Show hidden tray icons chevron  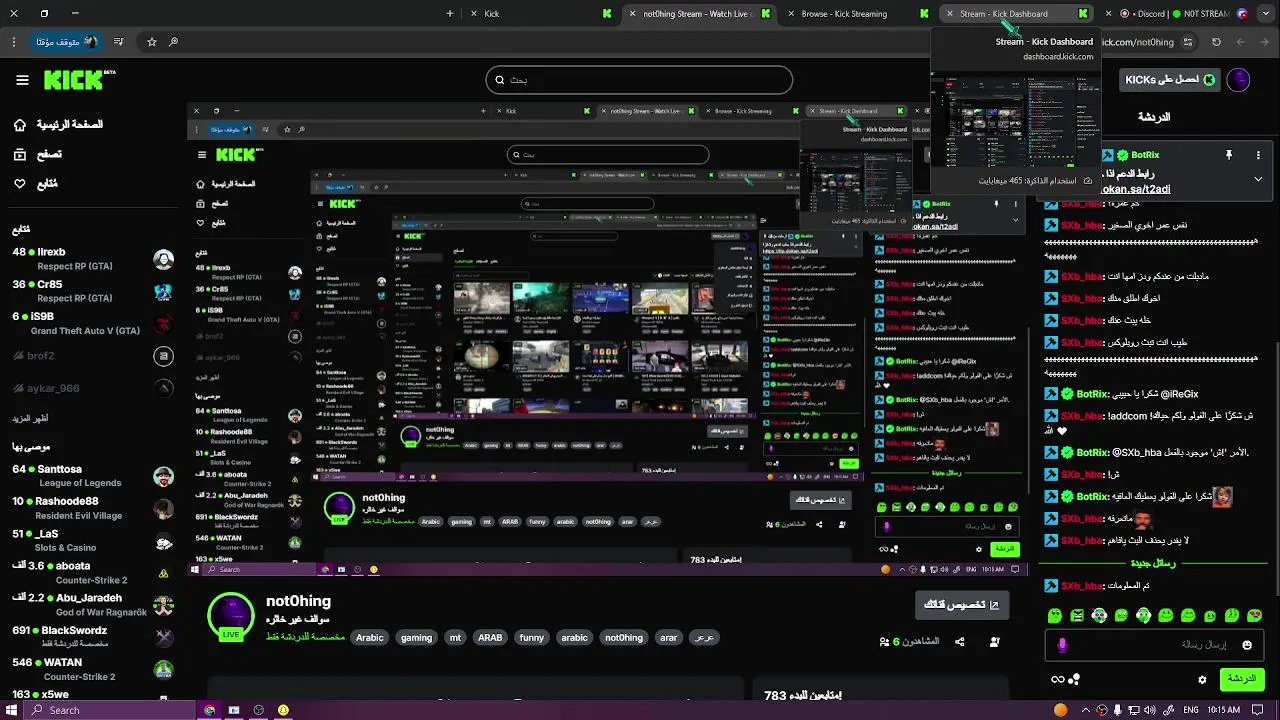tap(1087, 710)
